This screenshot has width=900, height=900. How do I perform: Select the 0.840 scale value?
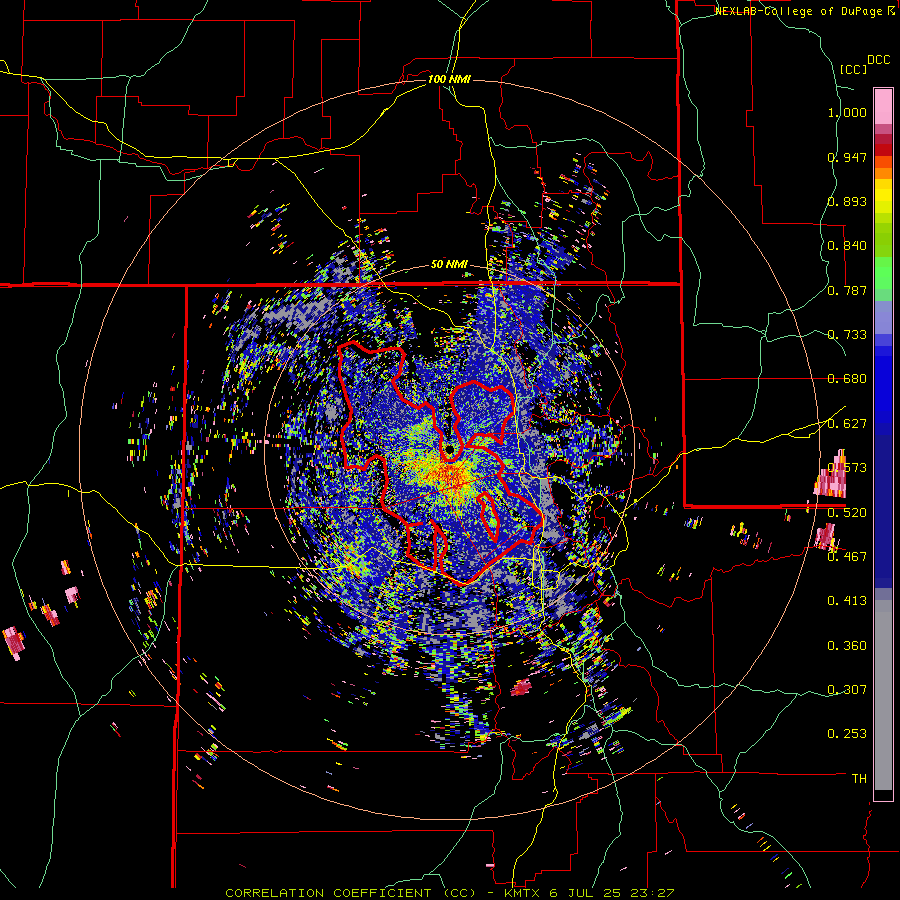(847, 246)
